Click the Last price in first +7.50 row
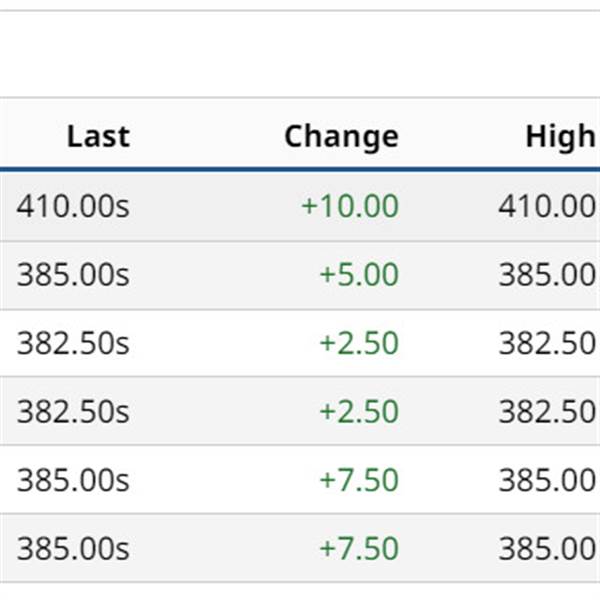600x600 pixels. 73,480
